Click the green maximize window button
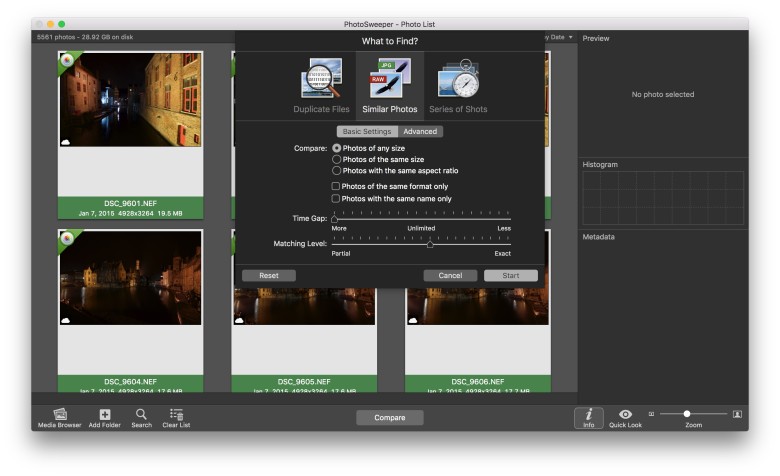 click(62, 24)
